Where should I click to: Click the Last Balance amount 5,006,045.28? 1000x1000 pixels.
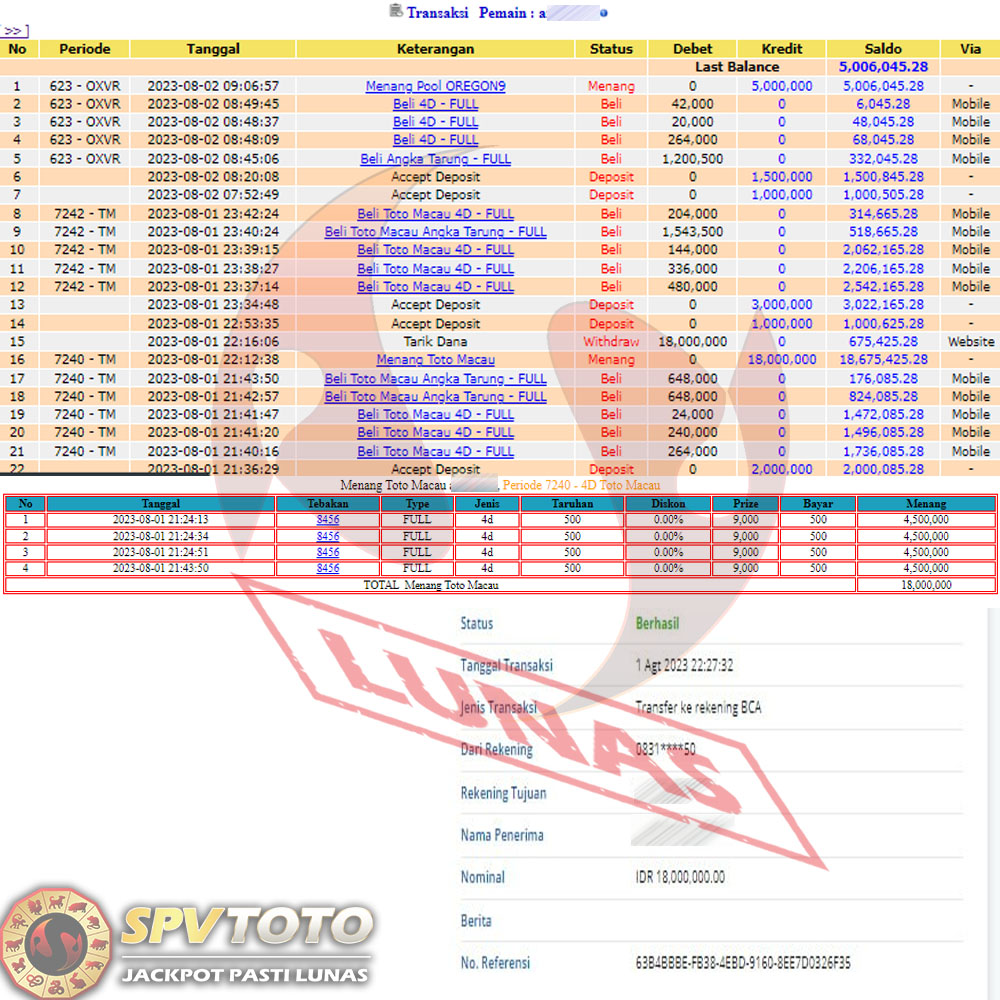(883, 67)
